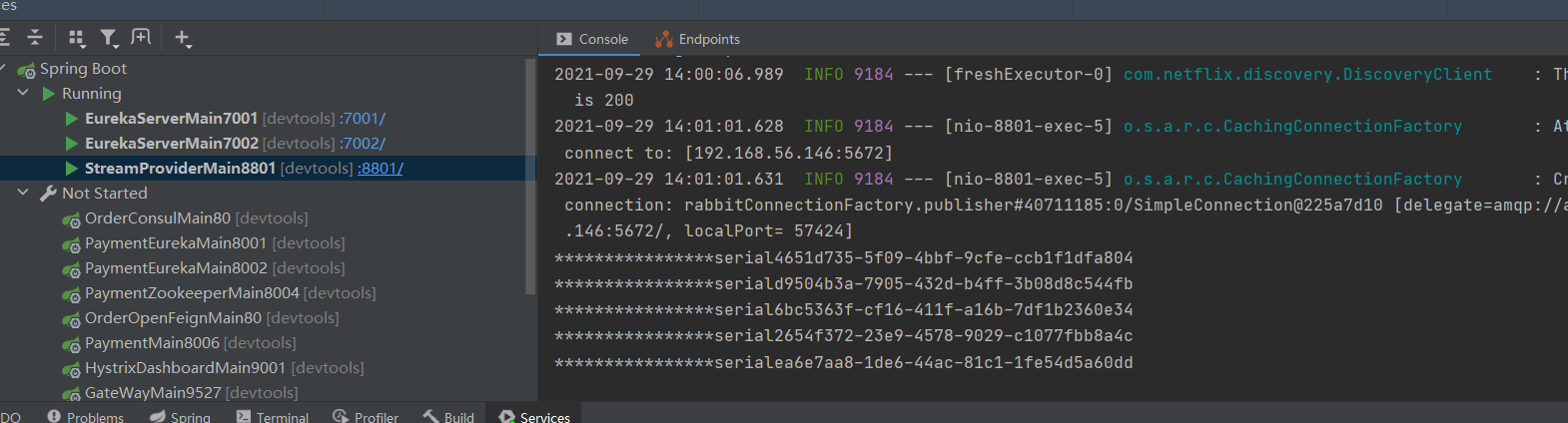Click the Add Service plus icon
The image size is (1568, 423).
coord(183,38)
